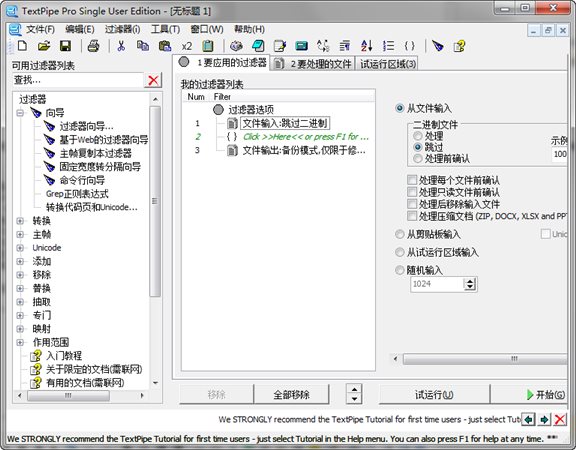
Task: Click the 全部移除 button
Action: 291,395
